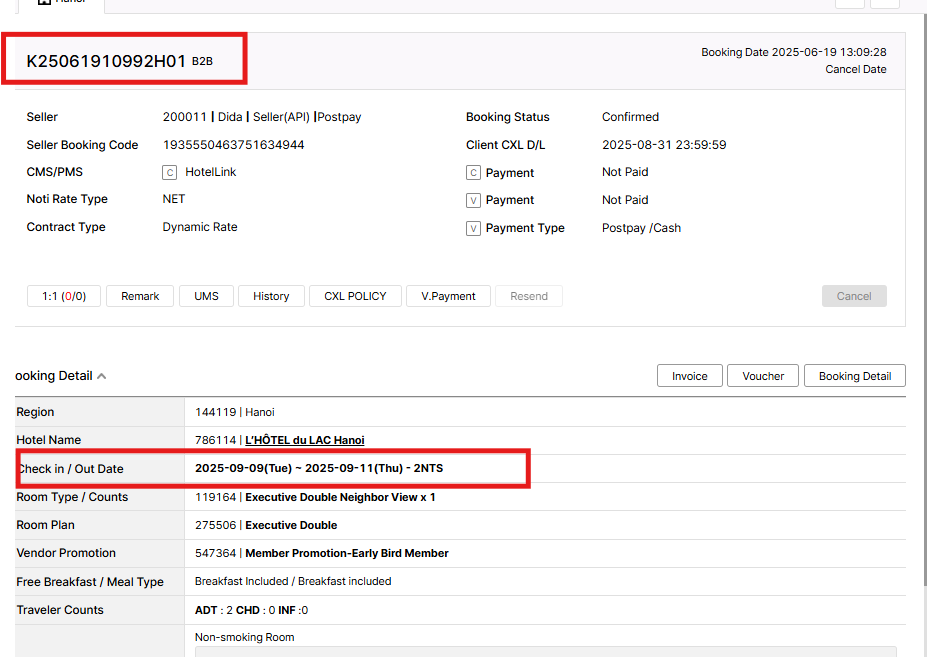Collapse the Booking Detail section chevron

click(x=102, y=376)
